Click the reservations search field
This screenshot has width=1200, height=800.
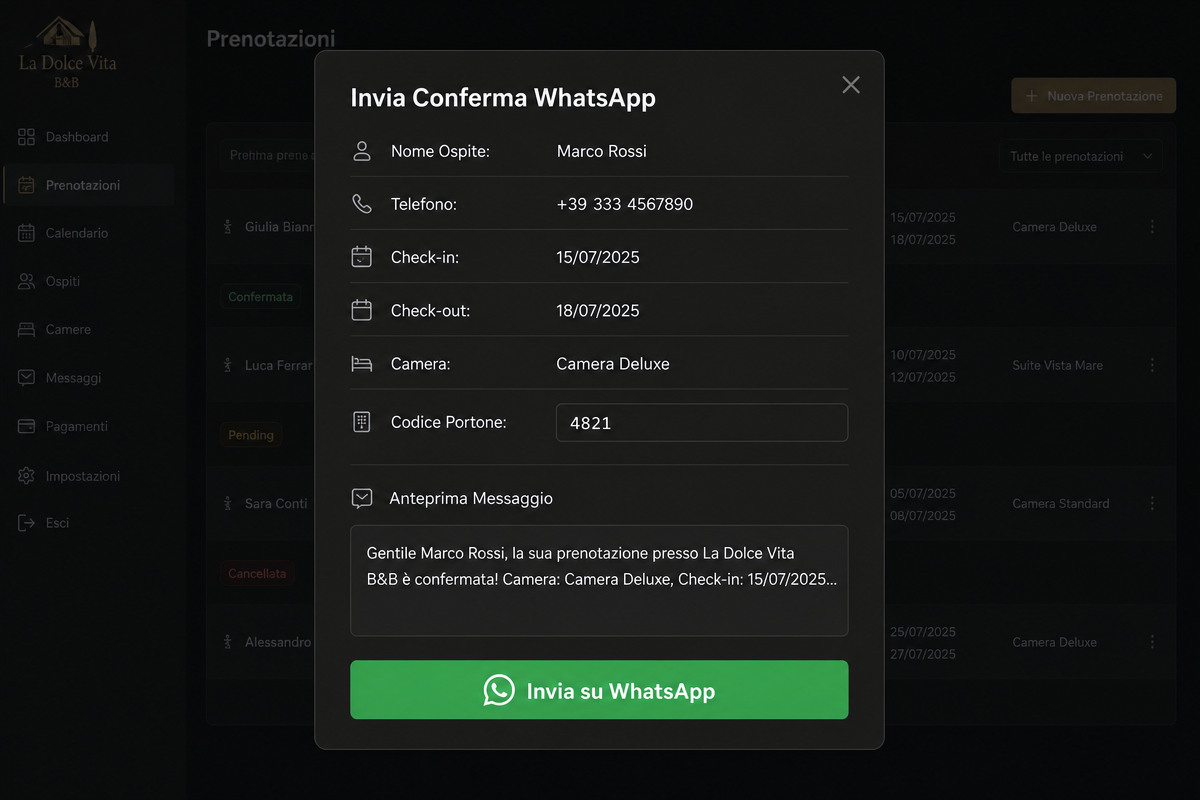coord(268,155)
